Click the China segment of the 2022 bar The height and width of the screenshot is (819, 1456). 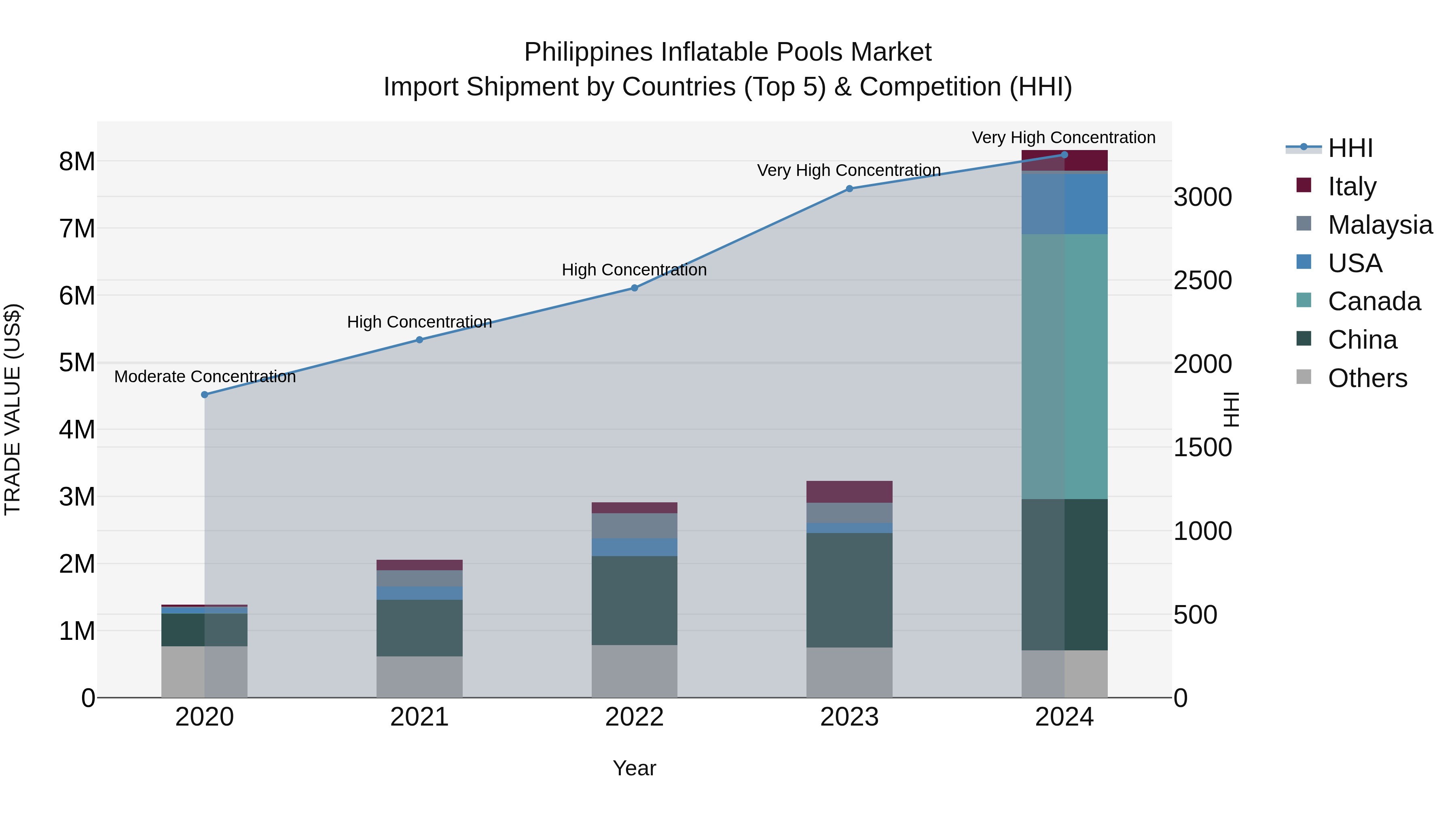634,600
